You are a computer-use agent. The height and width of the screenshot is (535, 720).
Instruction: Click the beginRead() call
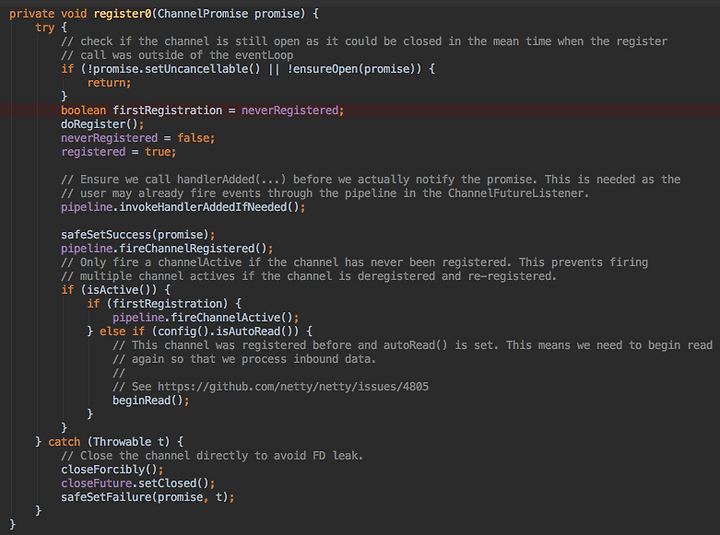pos(151,400)
